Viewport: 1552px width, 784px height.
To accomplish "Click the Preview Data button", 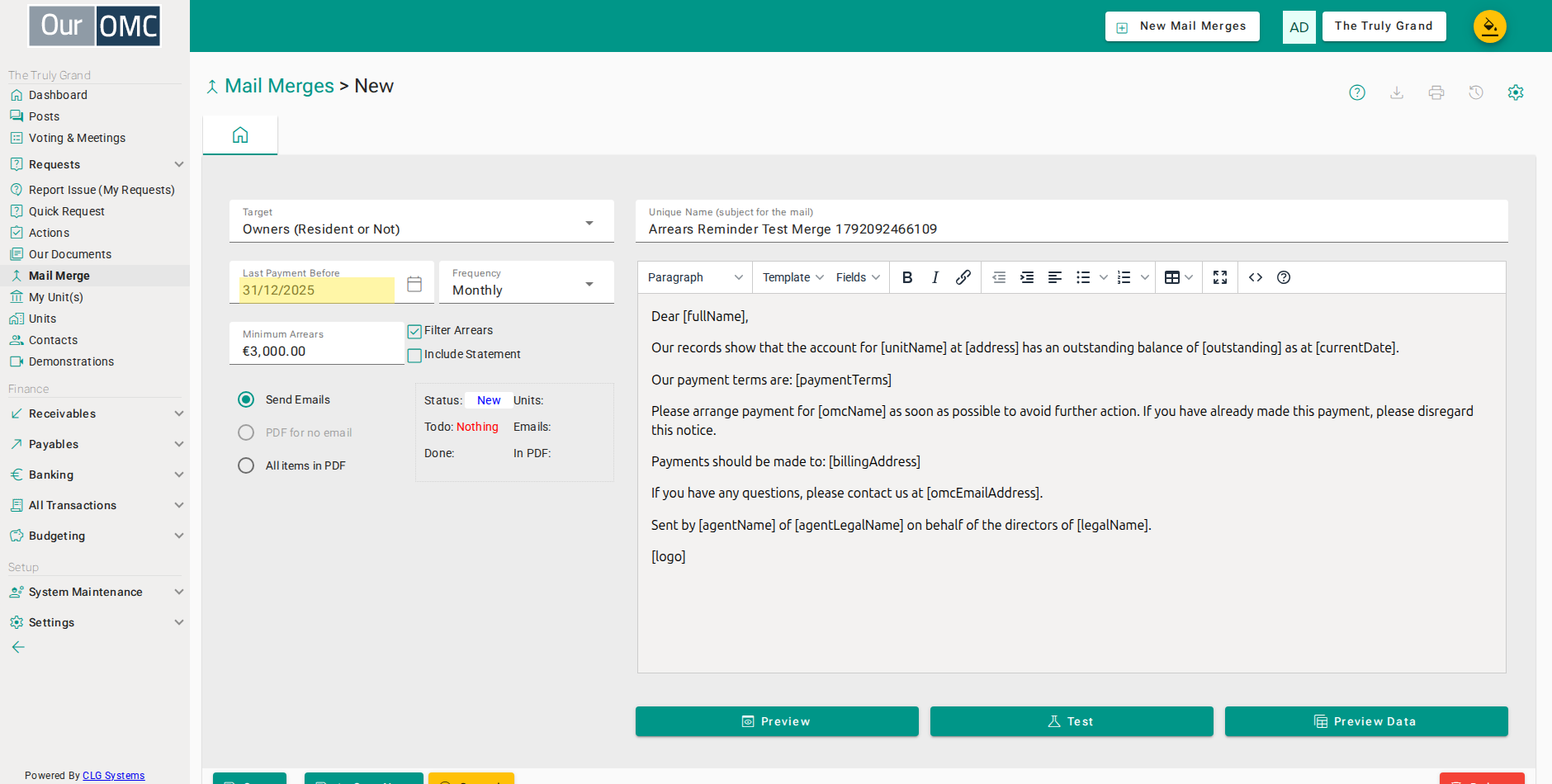I will [x=1366, y=721].
